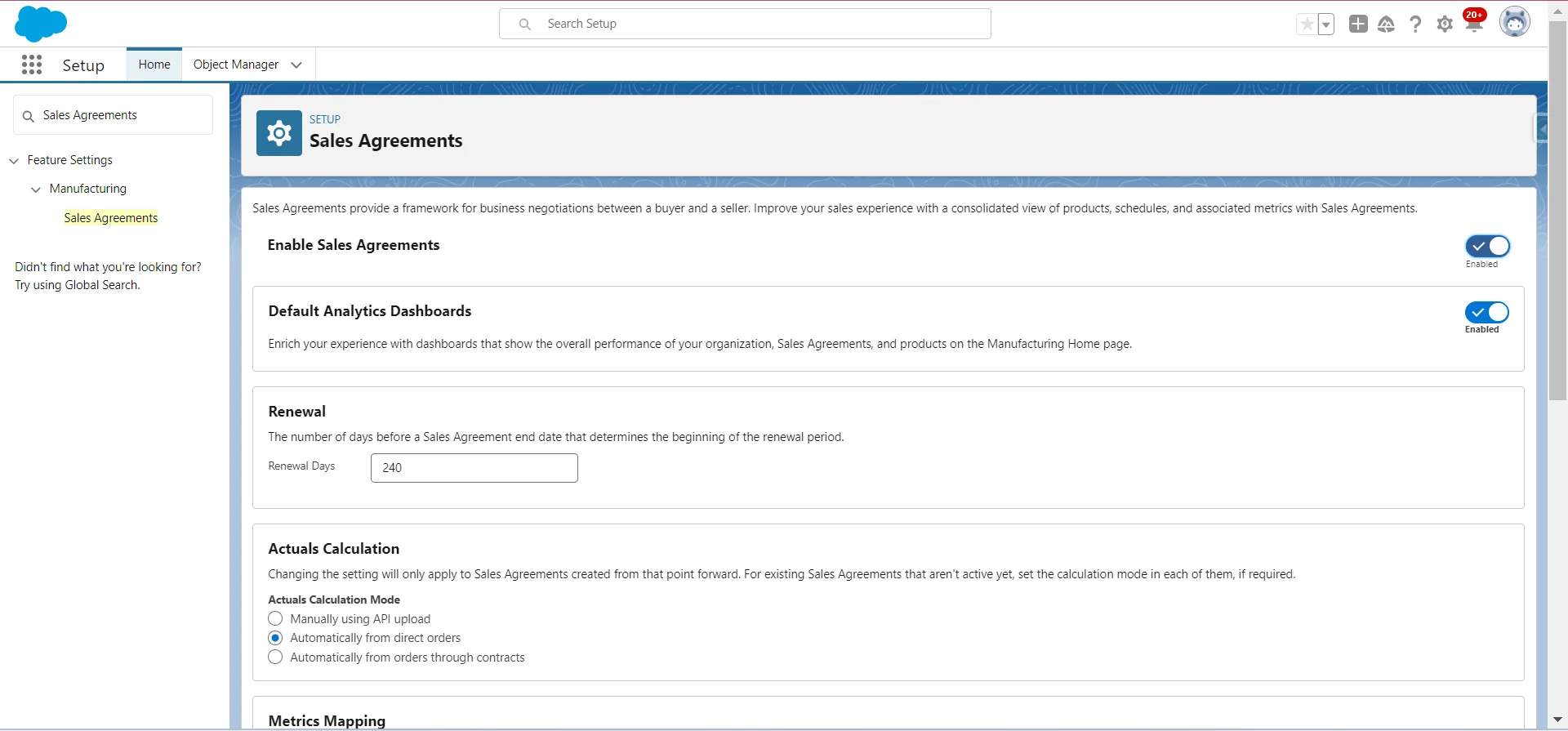
Task: Click the Search Setup field
Action: [745, 25]
